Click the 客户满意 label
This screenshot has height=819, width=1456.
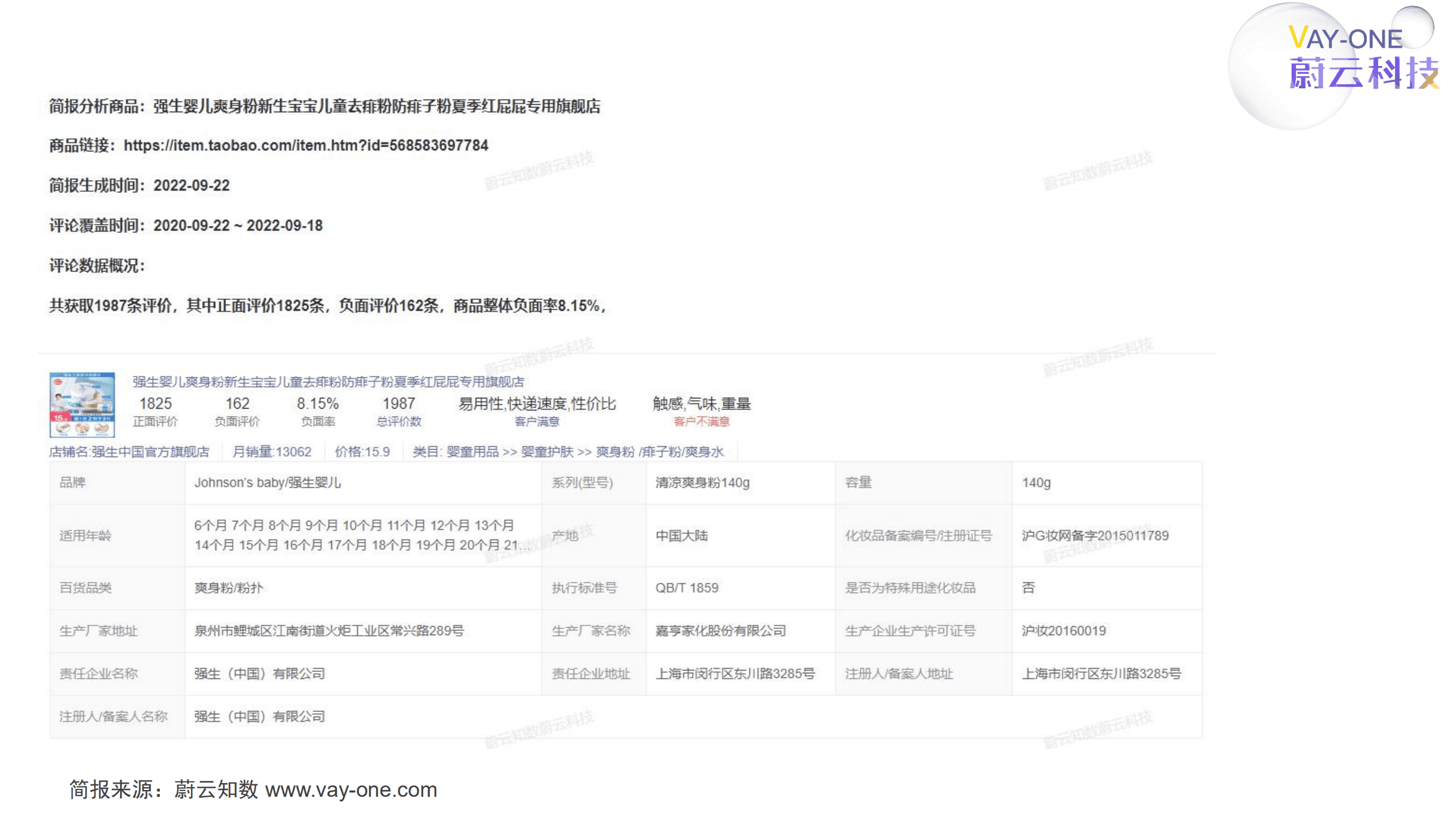[536, 422]
